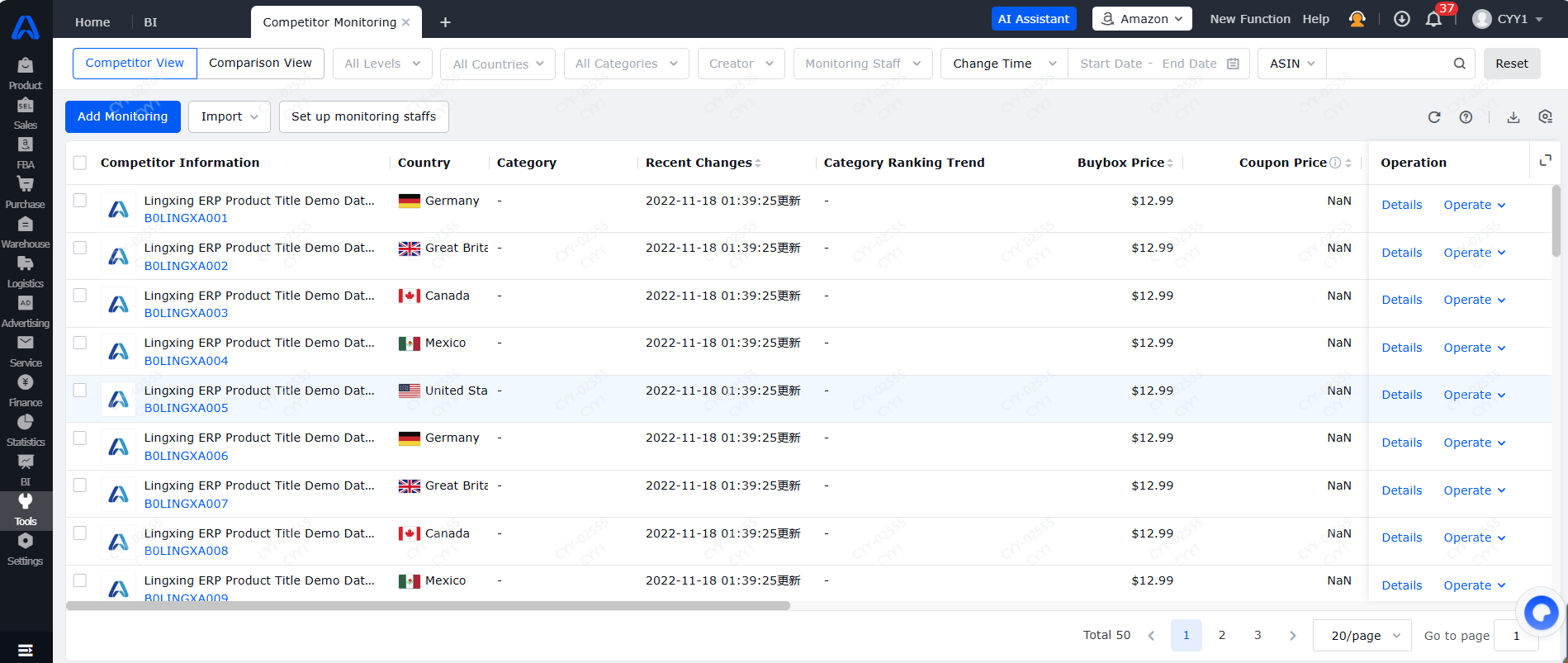The width and height of the screenshot is (1568, 663).
Task: Open the BI module in sidebar
Action: 26,471
